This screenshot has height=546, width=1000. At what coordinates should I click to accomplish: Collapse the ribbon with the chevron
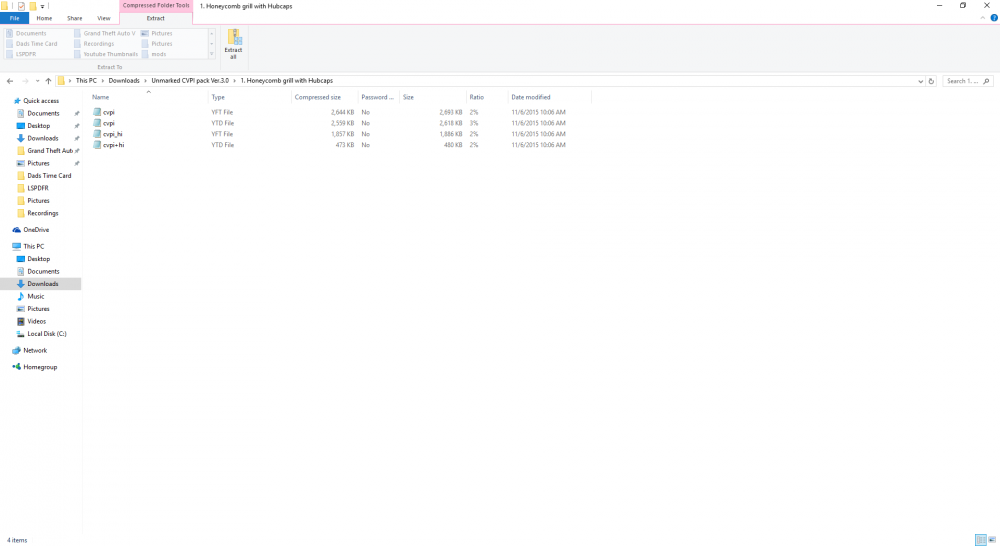click(x=983, y=18)
